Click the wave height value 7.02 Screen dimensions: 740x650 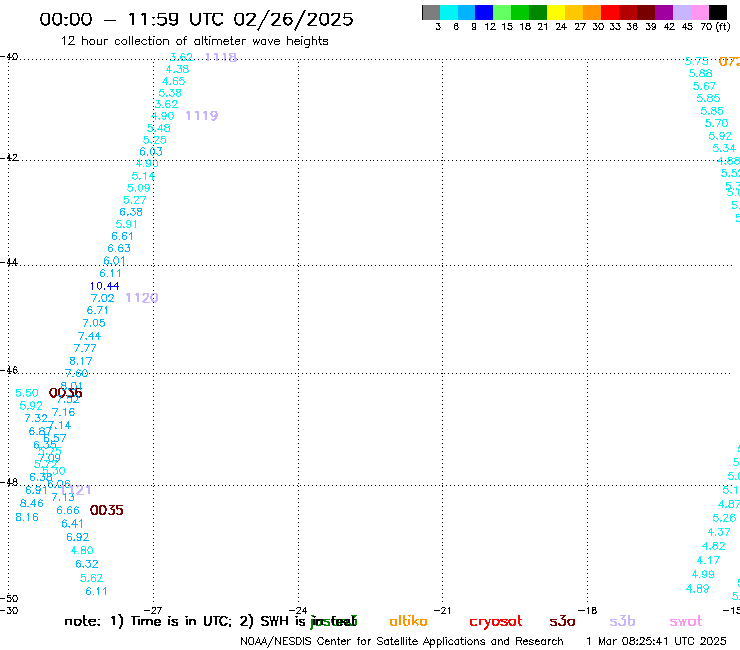[102, 298]
